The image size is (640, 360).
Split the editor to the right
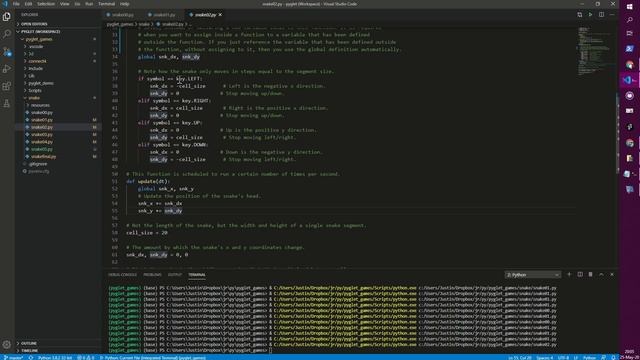(601, 15)
